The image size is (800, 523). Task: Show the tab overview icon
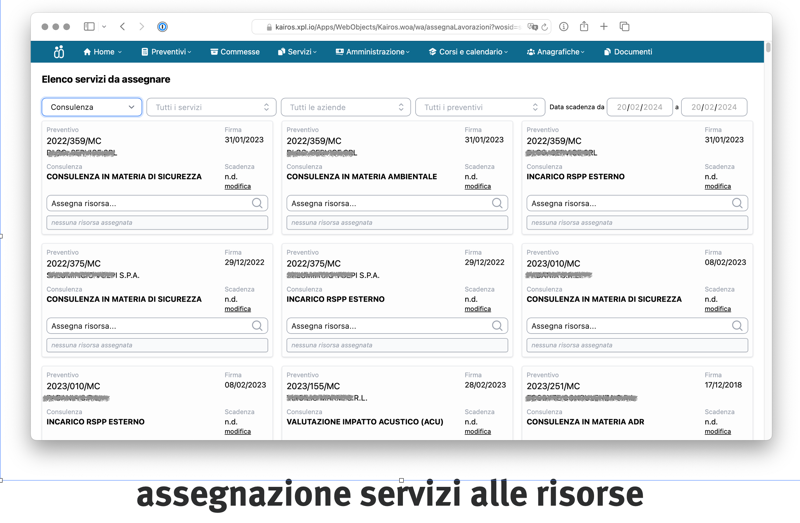(x=624, y=27)
